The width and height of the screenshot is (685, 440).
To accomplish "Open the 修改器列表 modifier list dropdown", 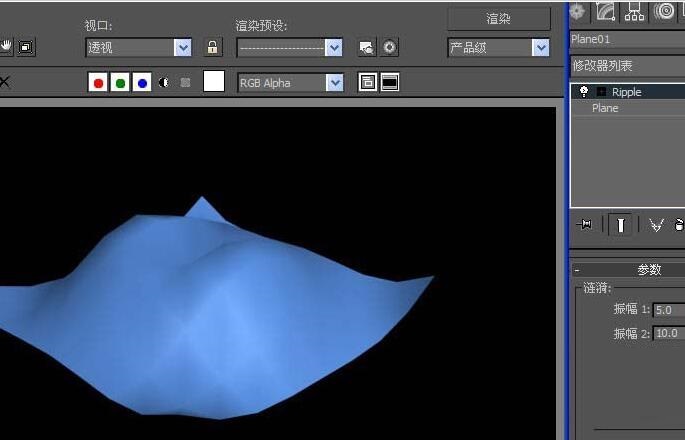I will 628,66.
